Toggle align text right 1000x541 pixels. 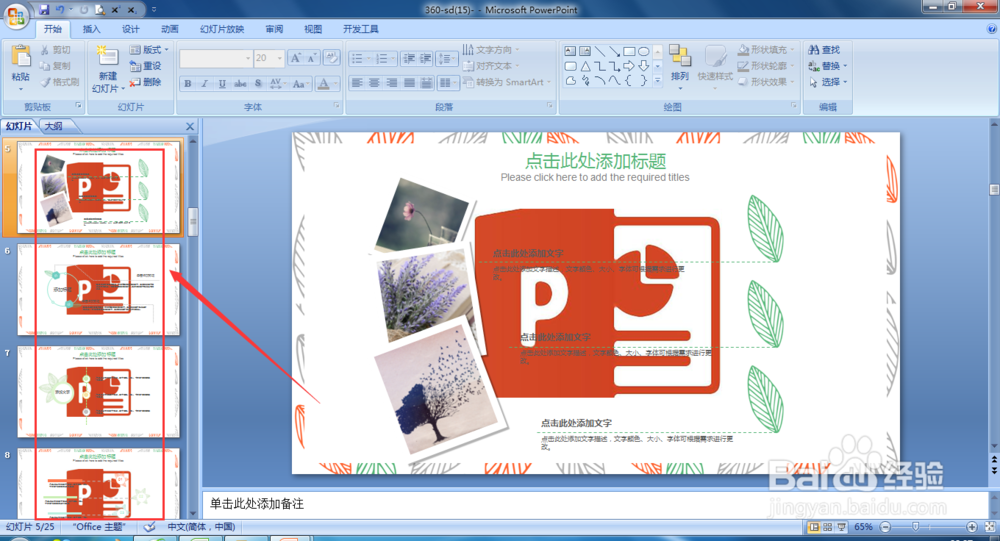pyautogui.click(x=392, y=83)
